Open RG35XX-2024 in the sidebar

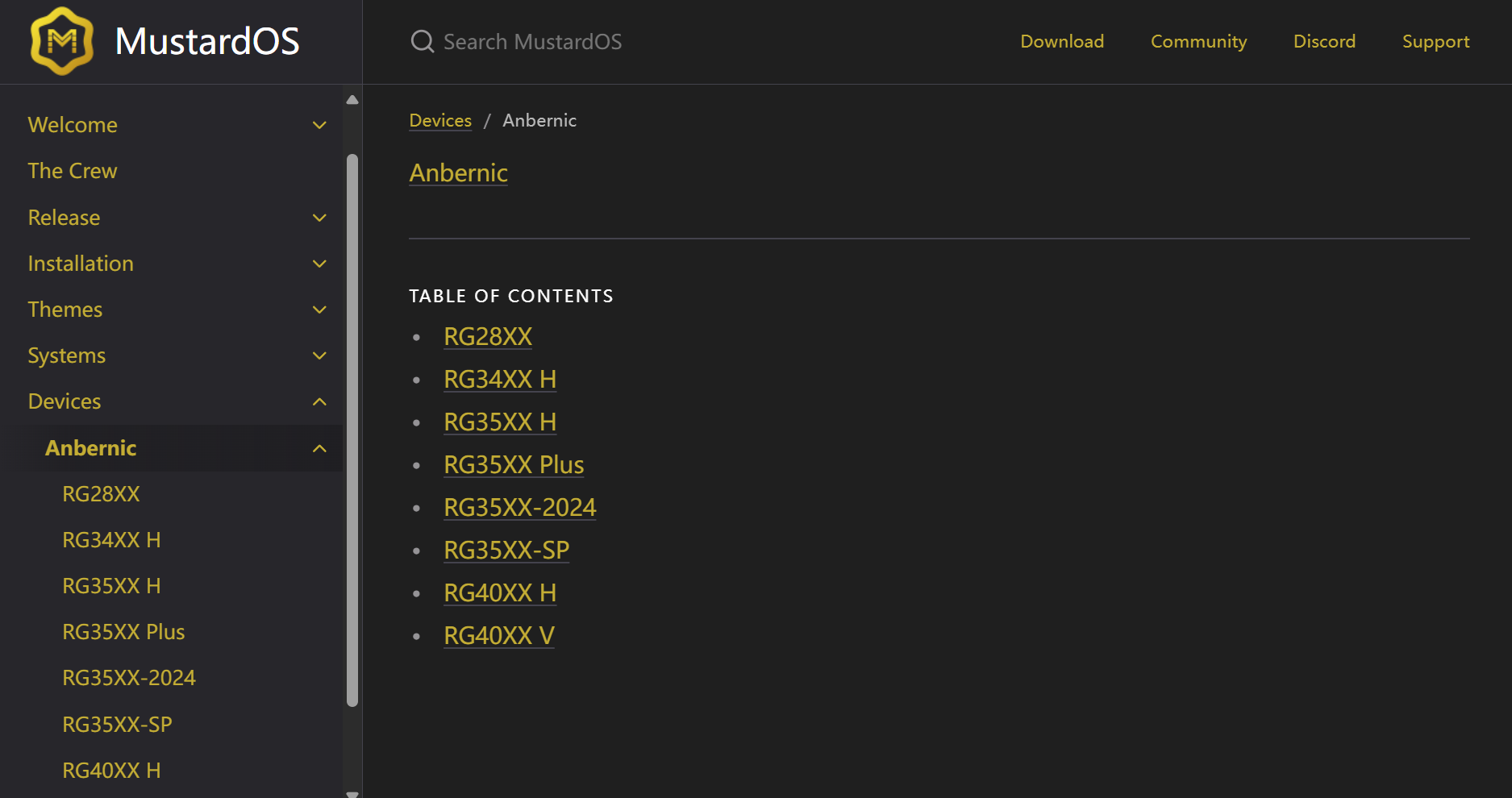pos(129,678)
